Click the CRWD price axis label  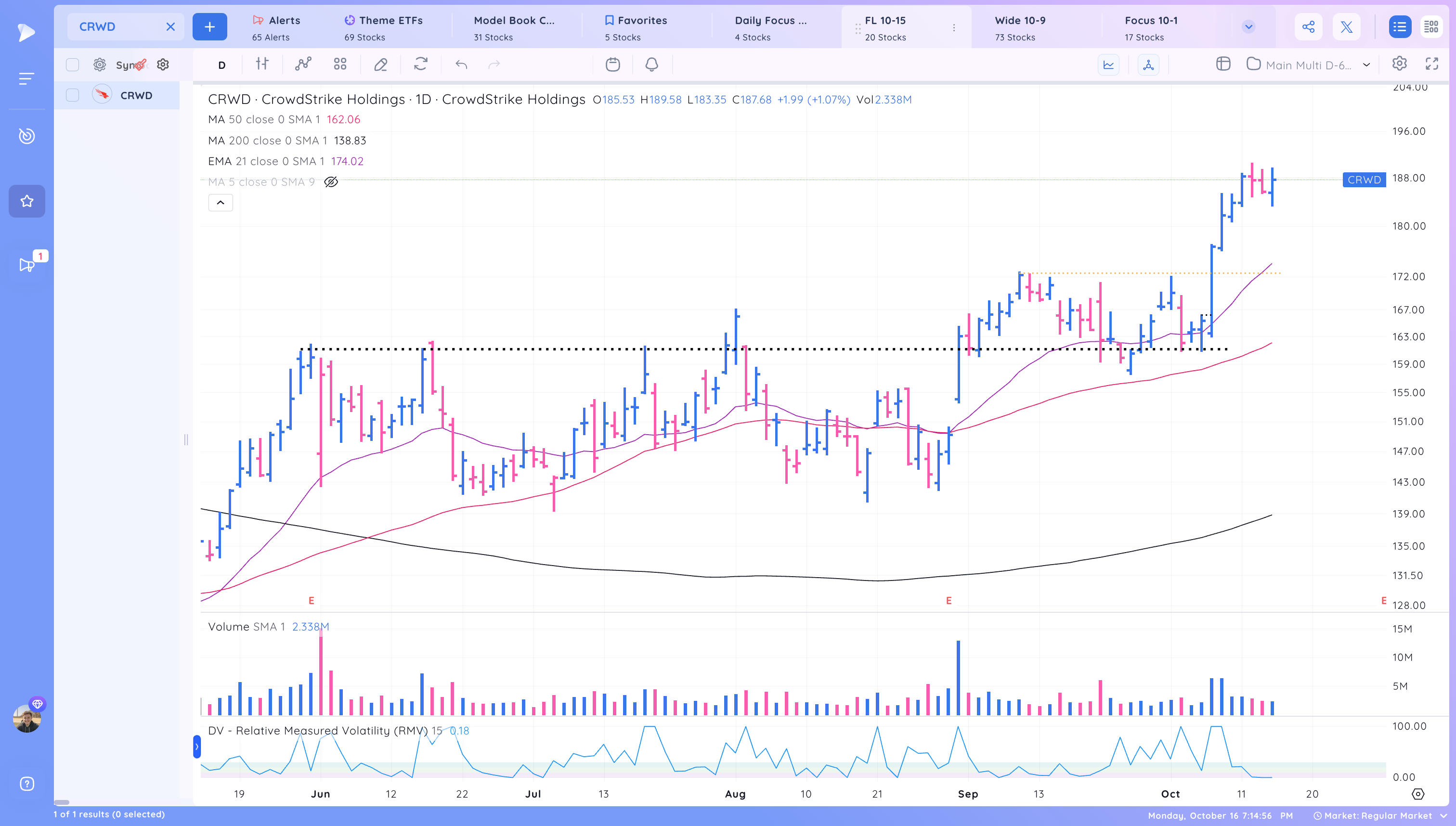point(1364,180)
